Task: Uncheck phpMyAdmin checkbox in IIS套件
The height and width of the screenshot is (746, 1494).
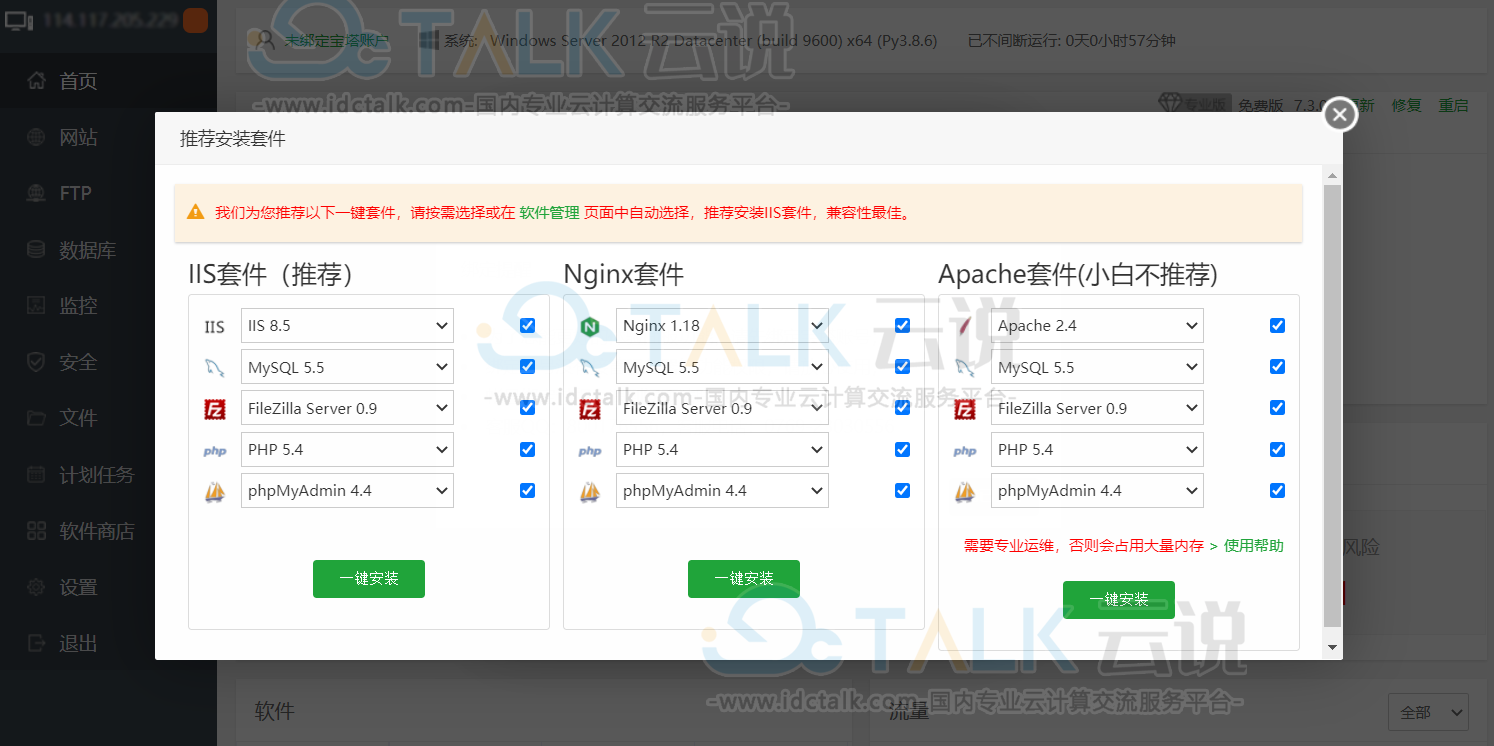Action: (527, 491)
